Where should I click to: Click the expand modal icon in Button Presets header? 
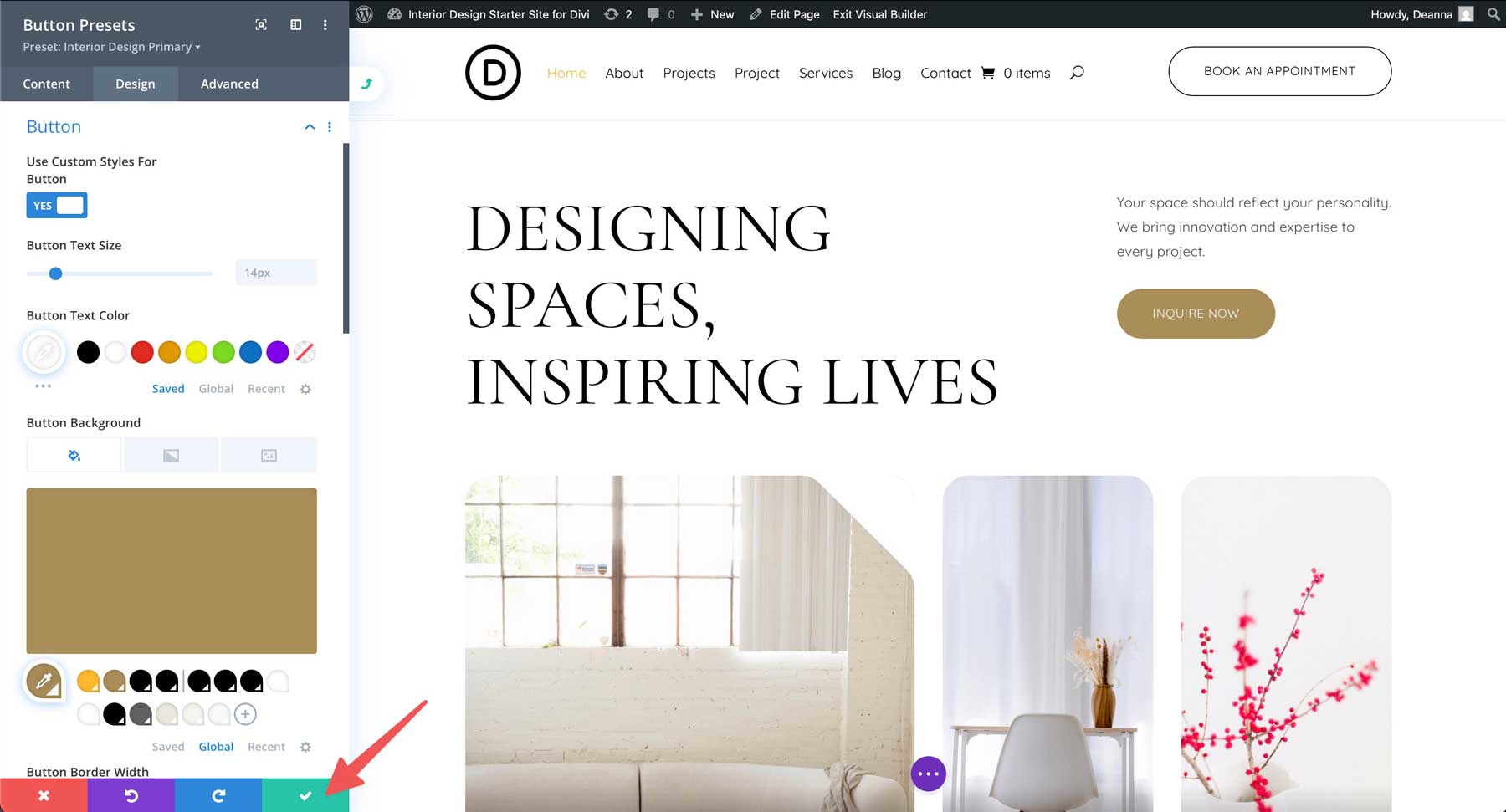[x=260, y=25]
